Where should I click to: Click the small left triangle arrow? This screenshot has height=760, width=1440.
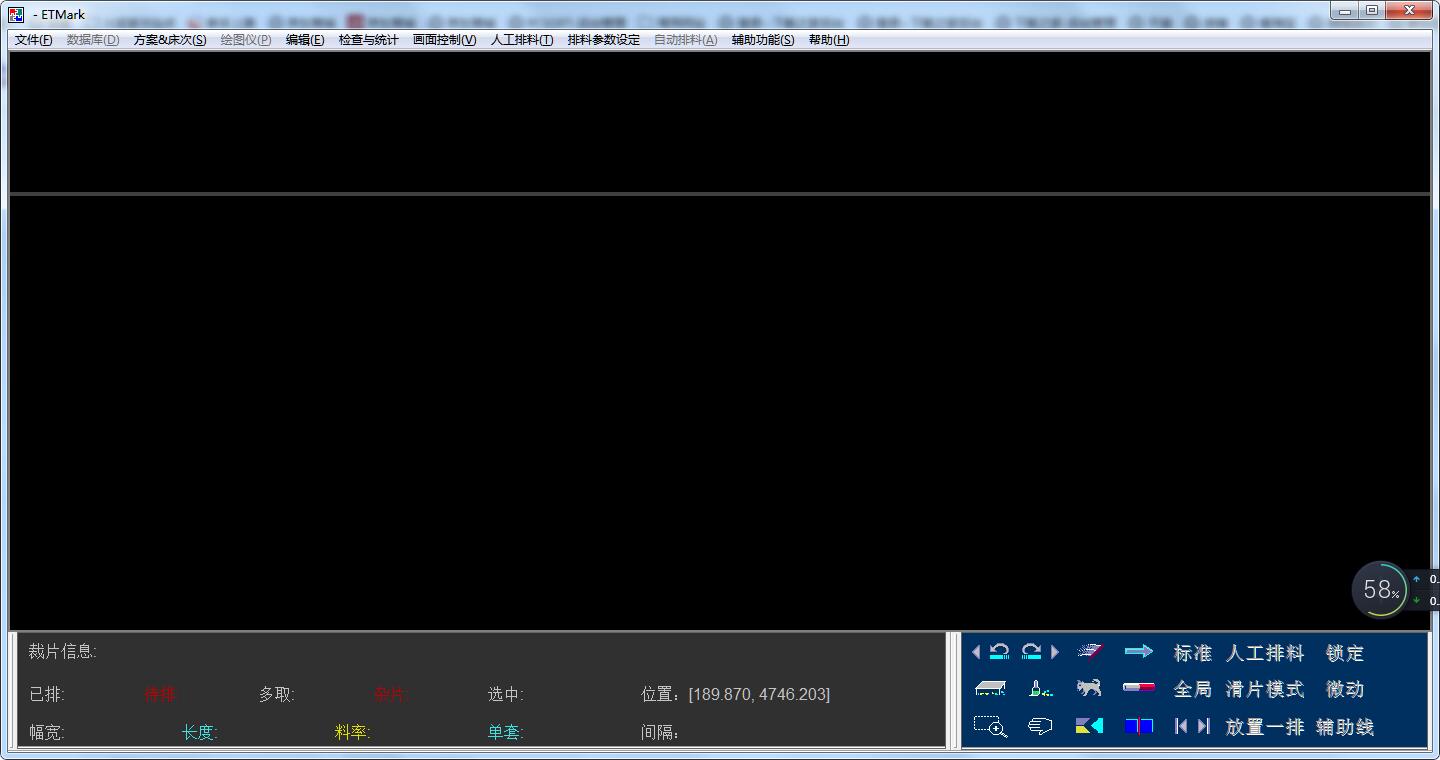coord(976,652)
